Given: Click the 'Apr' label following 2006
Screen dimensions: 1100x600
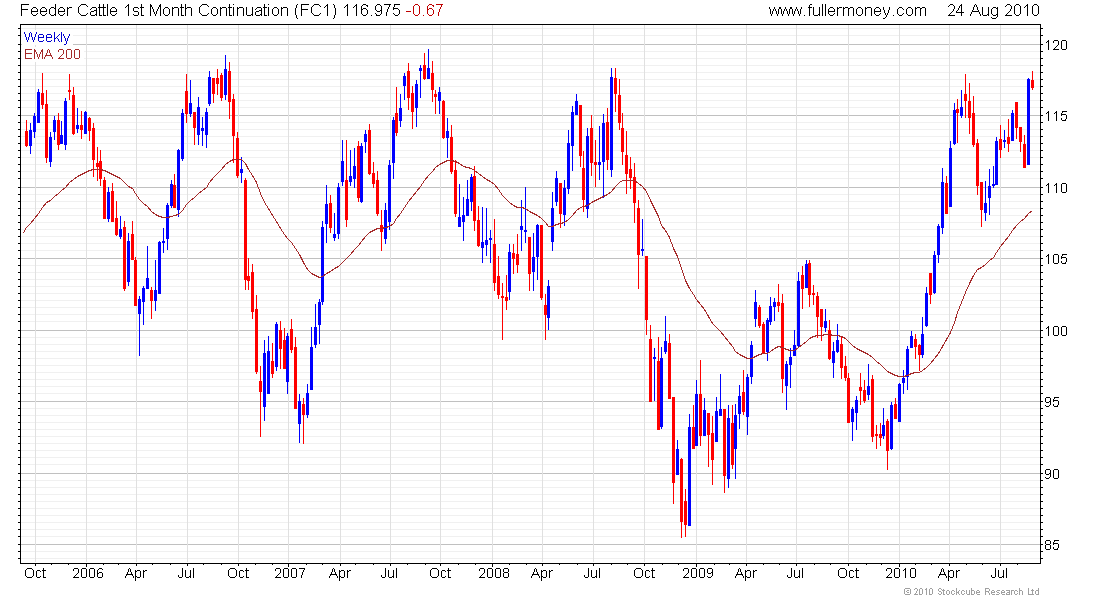Looking at the screenshot, I should coord(136,573).
